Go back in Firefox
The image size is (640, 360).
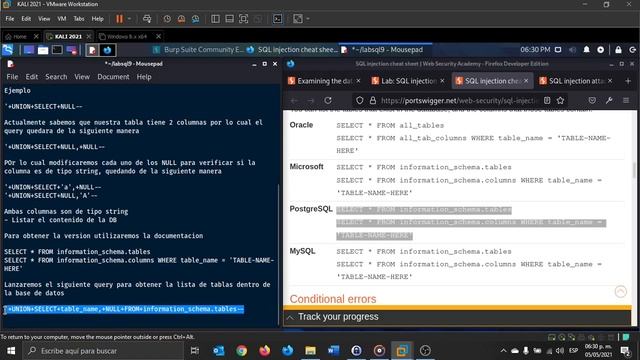[x=294, y=100]
